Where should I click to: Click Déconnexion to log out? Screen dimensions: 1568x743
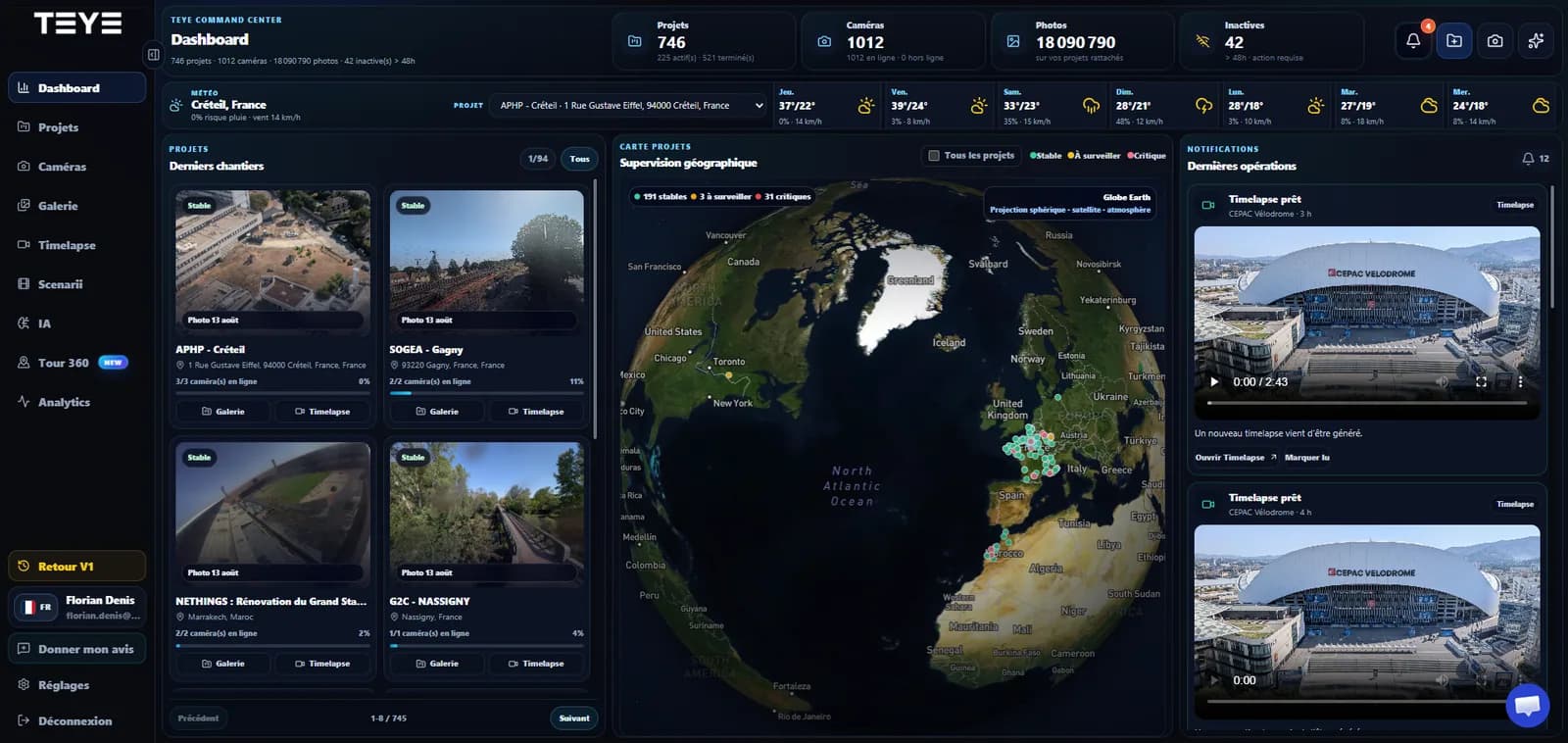click(77, 720)
